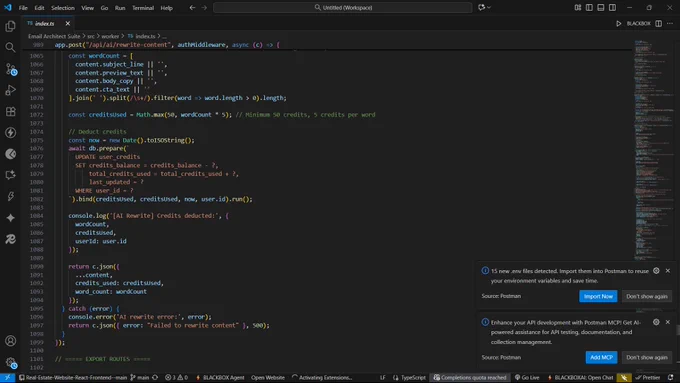Click Don't show again on MCP notification
680x383 pixels.
(647, 357)
